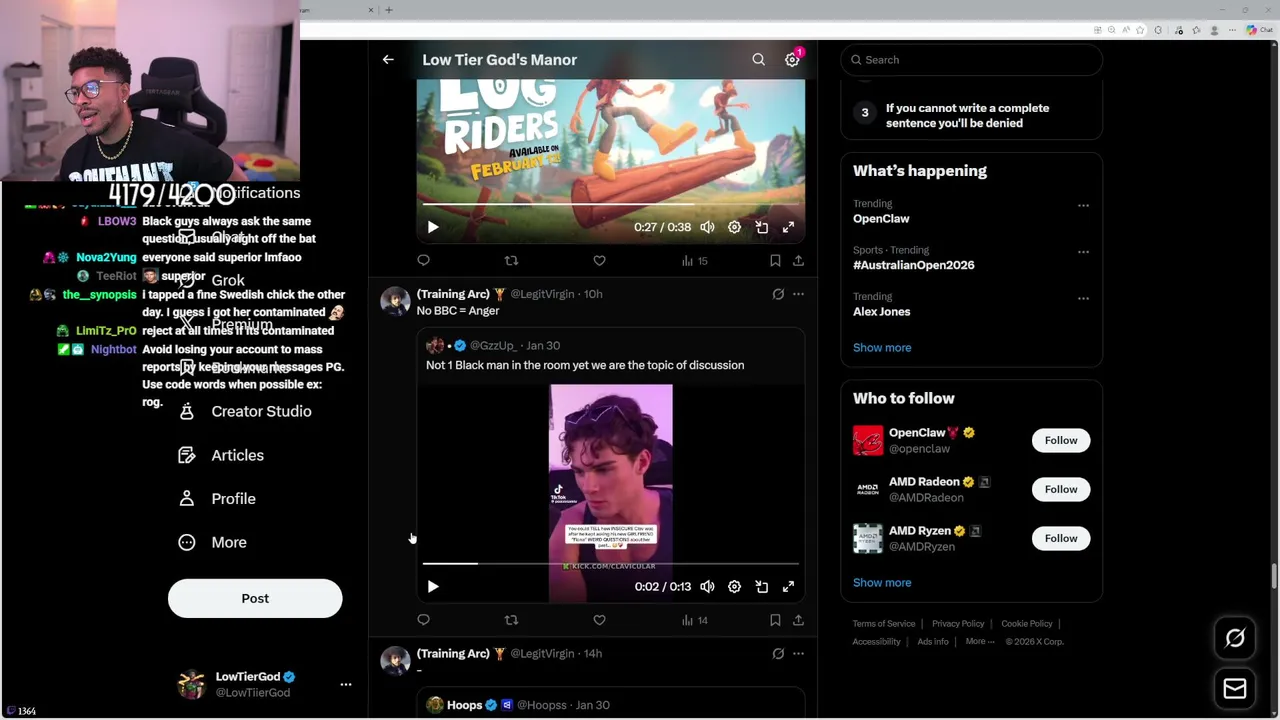This screenshot has height=720, width=1280.
Task: Show more under Who to follow
Action: 882,582
